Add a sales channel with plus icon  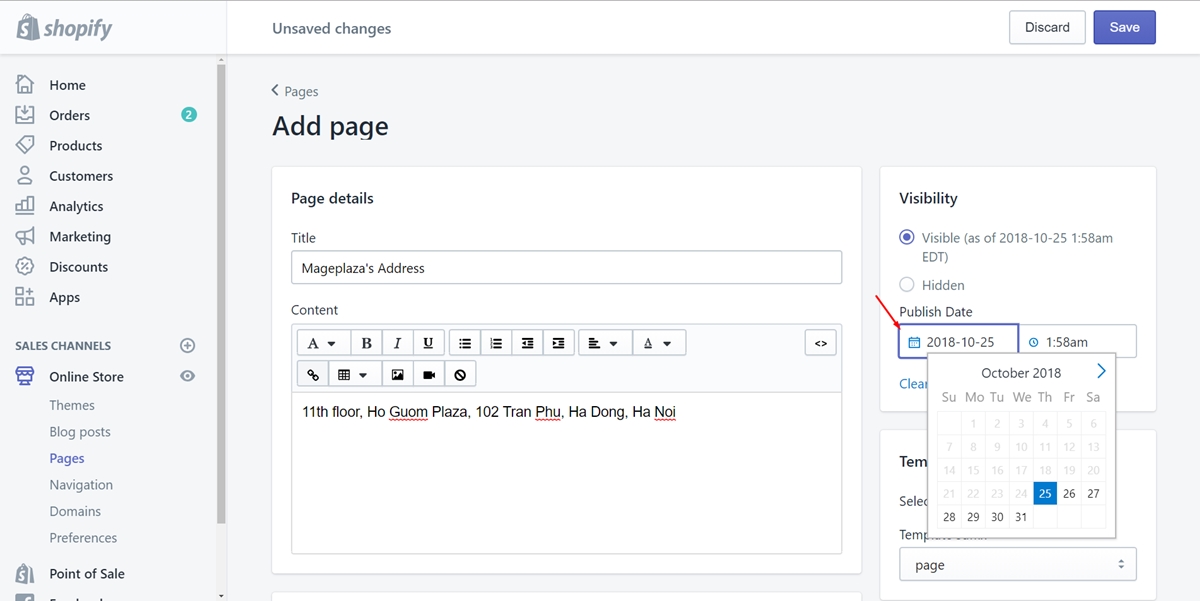point(187,346)
